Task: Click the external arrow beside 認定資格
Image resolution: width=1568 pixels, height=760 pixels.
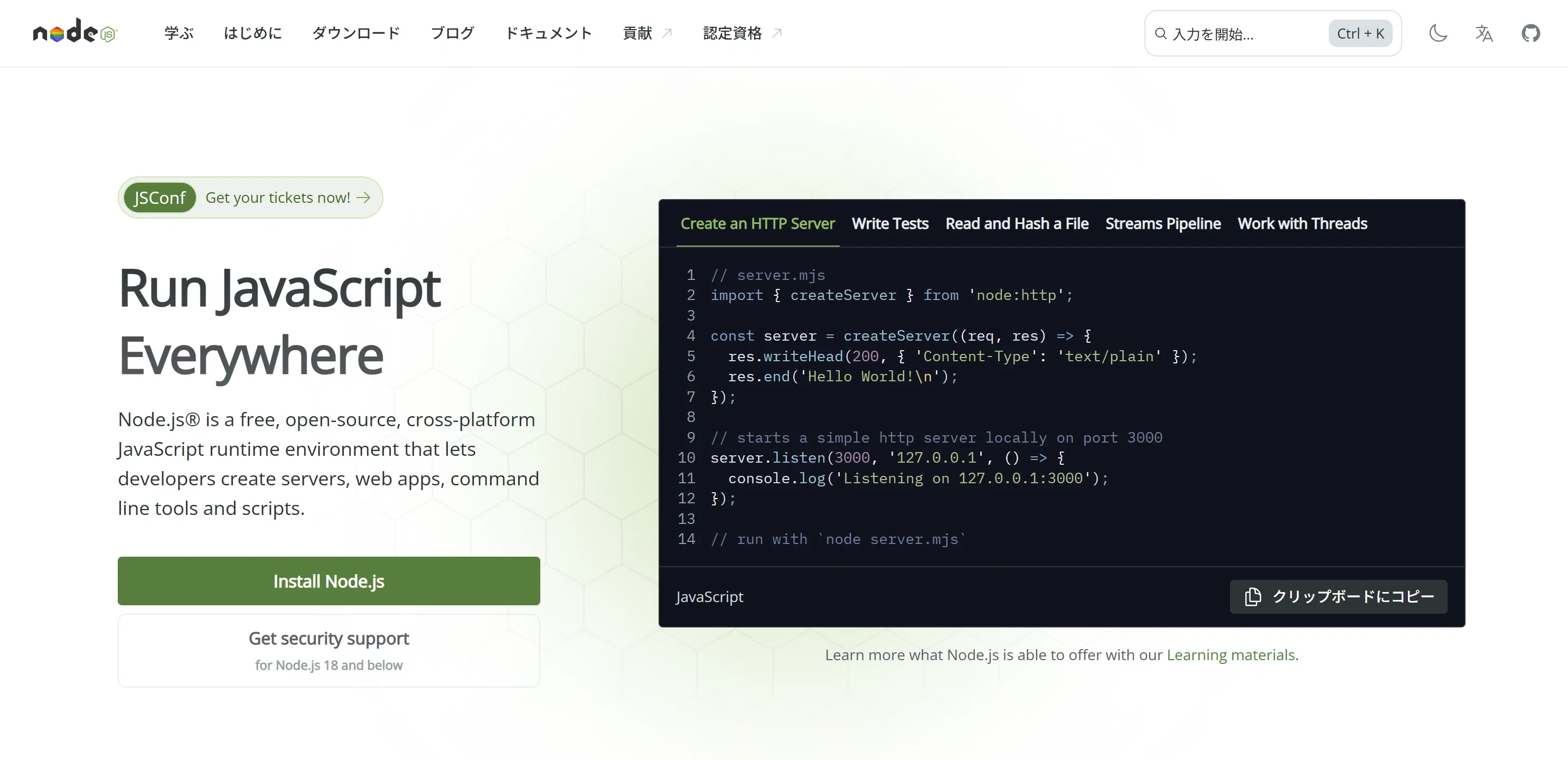Action: click(777, 33)
